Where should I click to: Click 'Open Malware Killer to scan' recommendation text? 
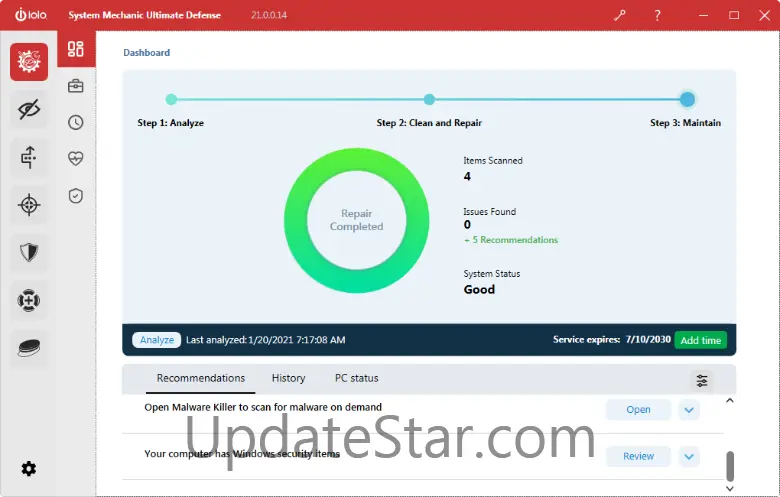point(263,407)
